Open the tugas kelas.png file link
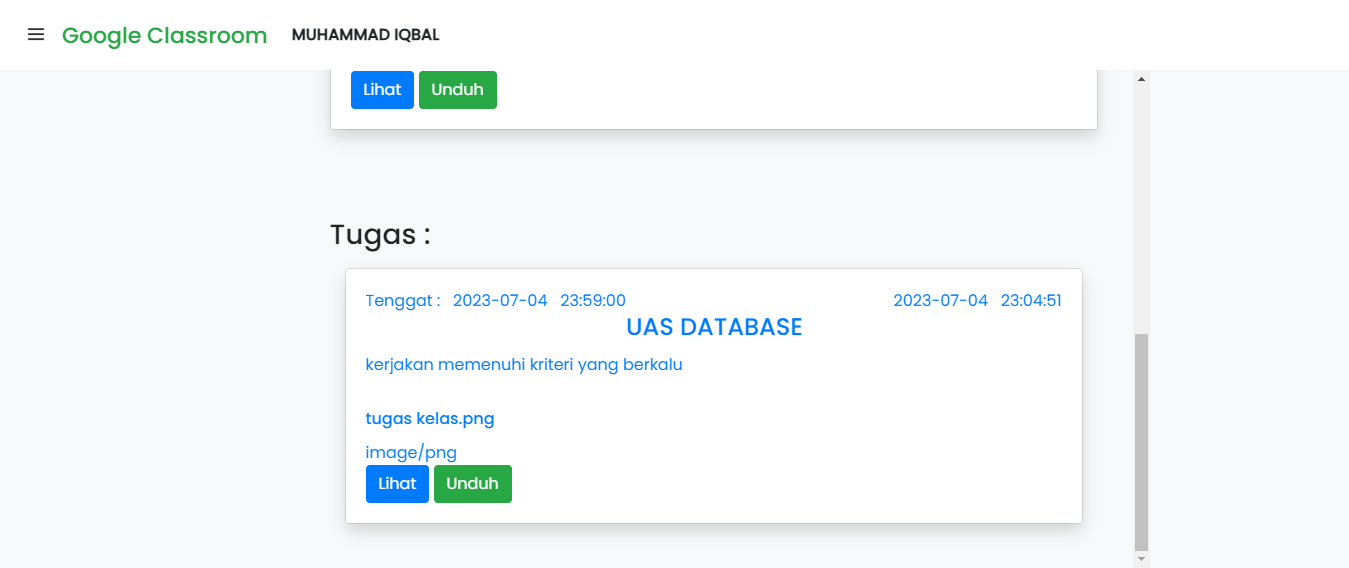1349x568 pixels. point(430,419)
